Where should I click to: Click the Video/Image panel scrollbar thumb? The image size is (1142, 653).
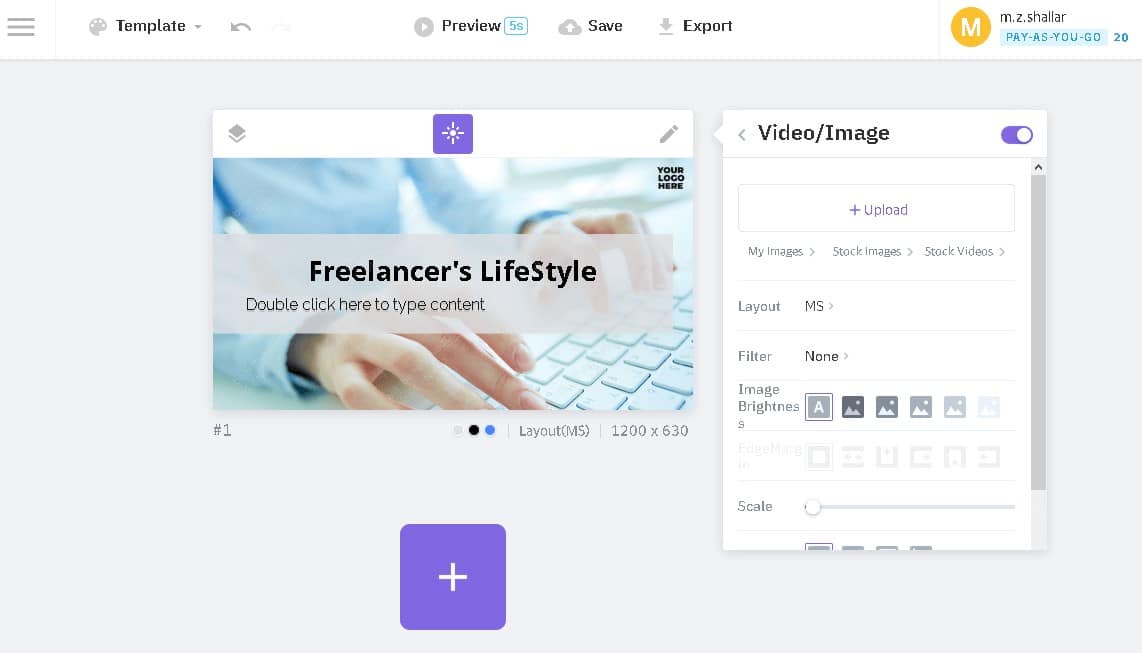point(1039,332)
